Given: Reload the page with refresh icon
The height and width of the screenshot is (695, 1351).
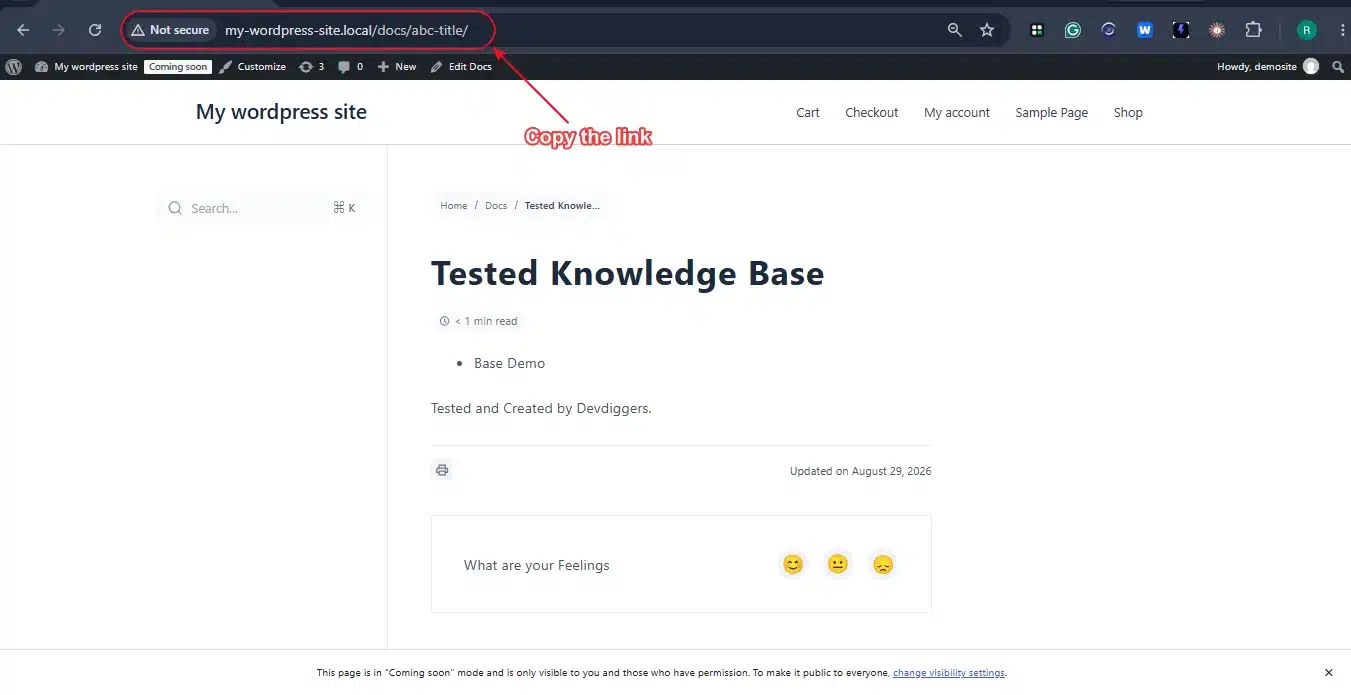Looking at the screenshot, I should click(95, 30).
